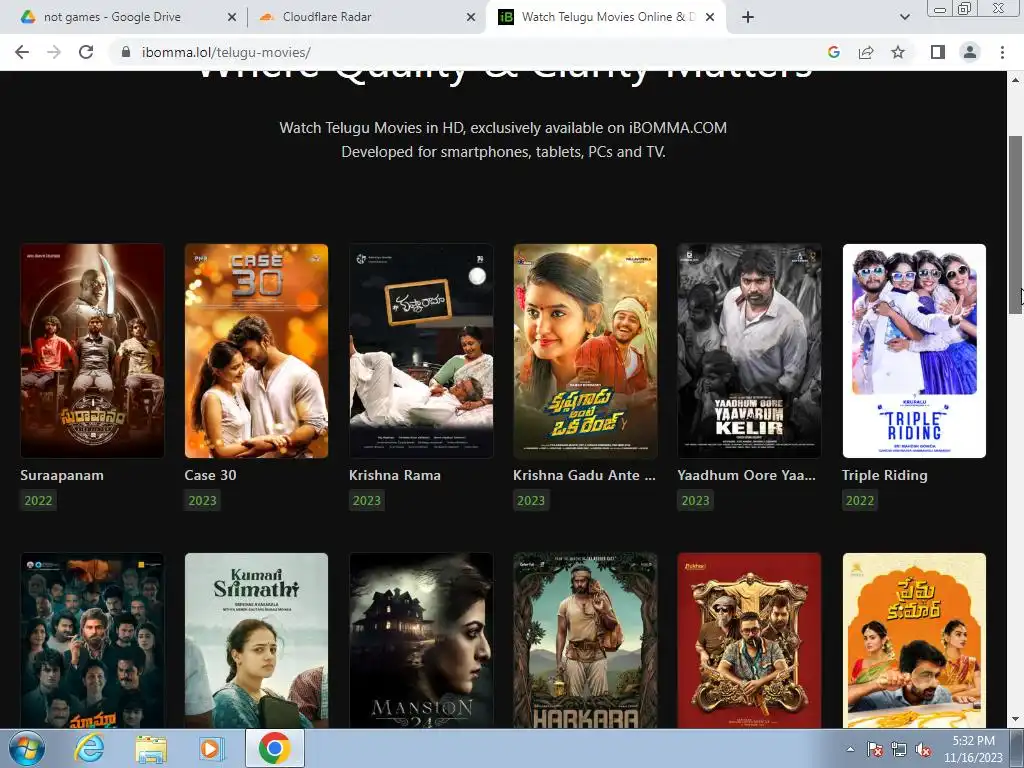The image size is (1024, 768).
Task: Click the Case 30 title link
Action: [x=210, y=475]
